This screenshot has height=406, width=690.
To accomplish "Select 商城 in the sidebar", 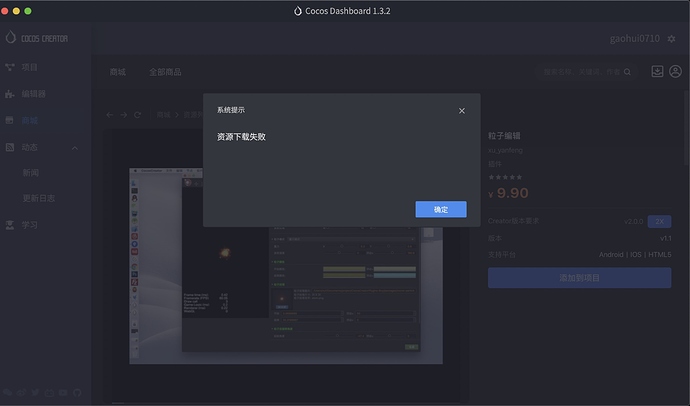I will tap(29, 121).
